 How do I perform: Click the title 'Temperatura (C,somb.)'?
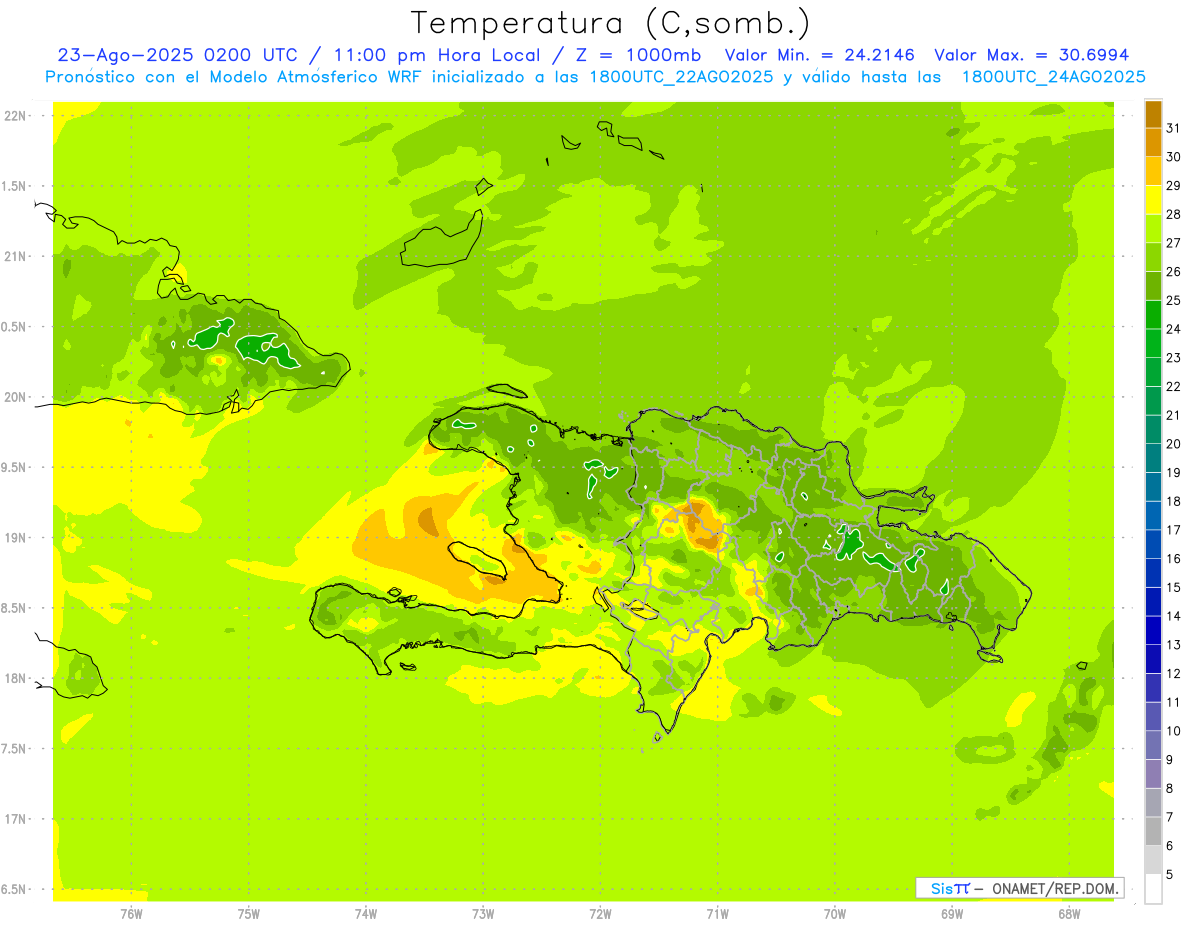(x=611, y=23)
